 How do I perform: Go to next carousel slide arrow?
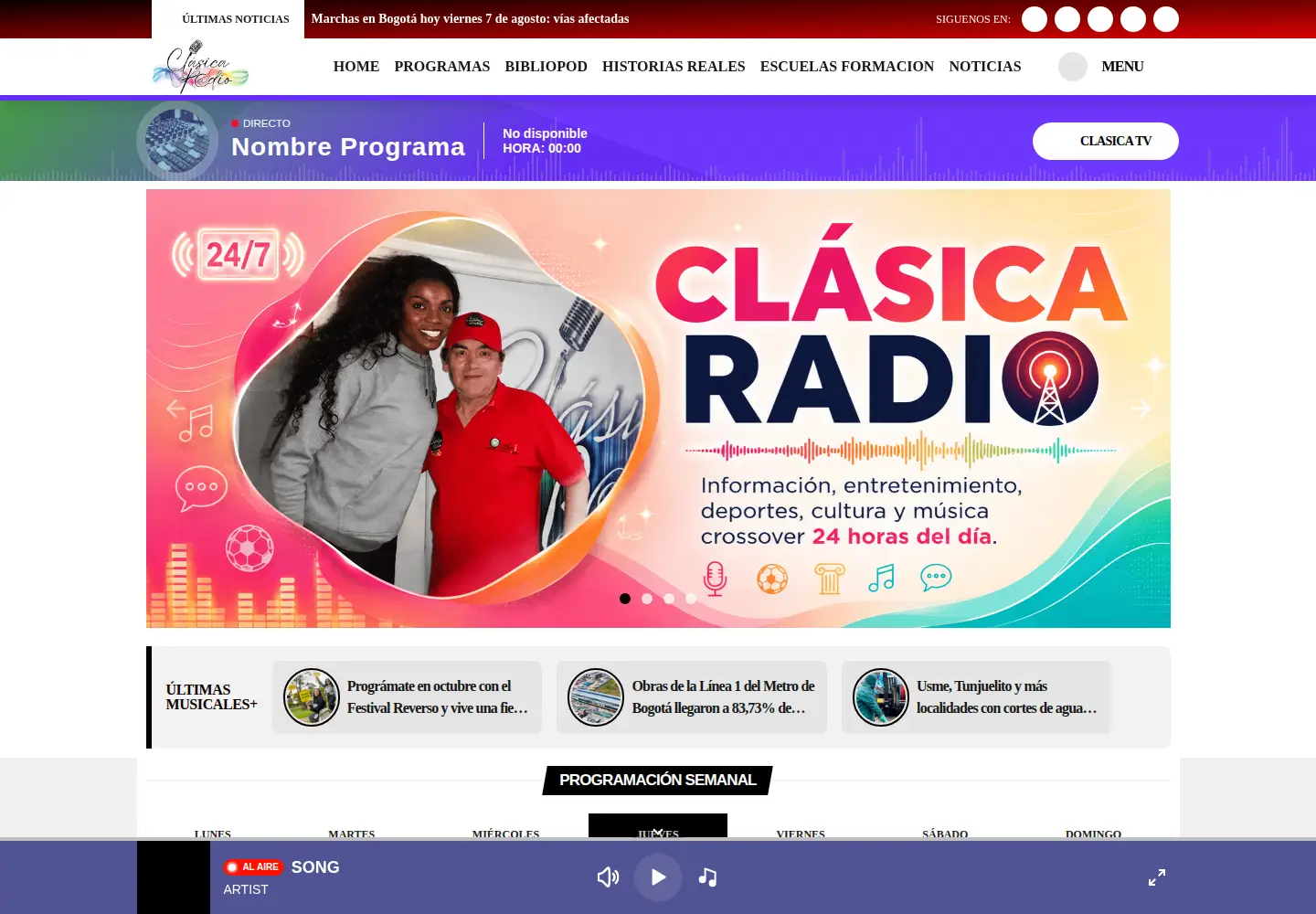pyautogui.click(x=1141, y=409)
